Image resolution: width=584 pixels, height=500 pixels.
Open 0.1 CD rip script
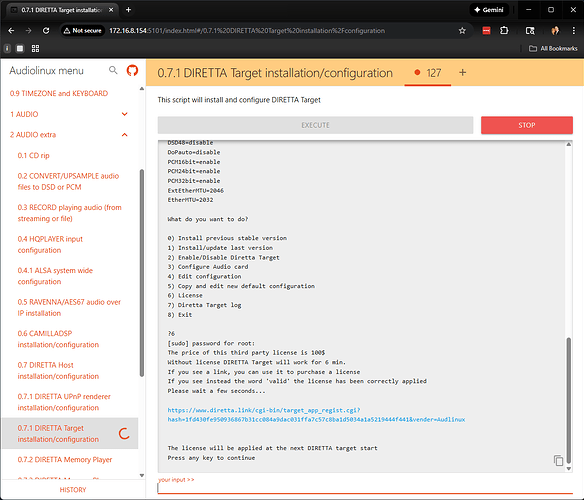point(34,155)
